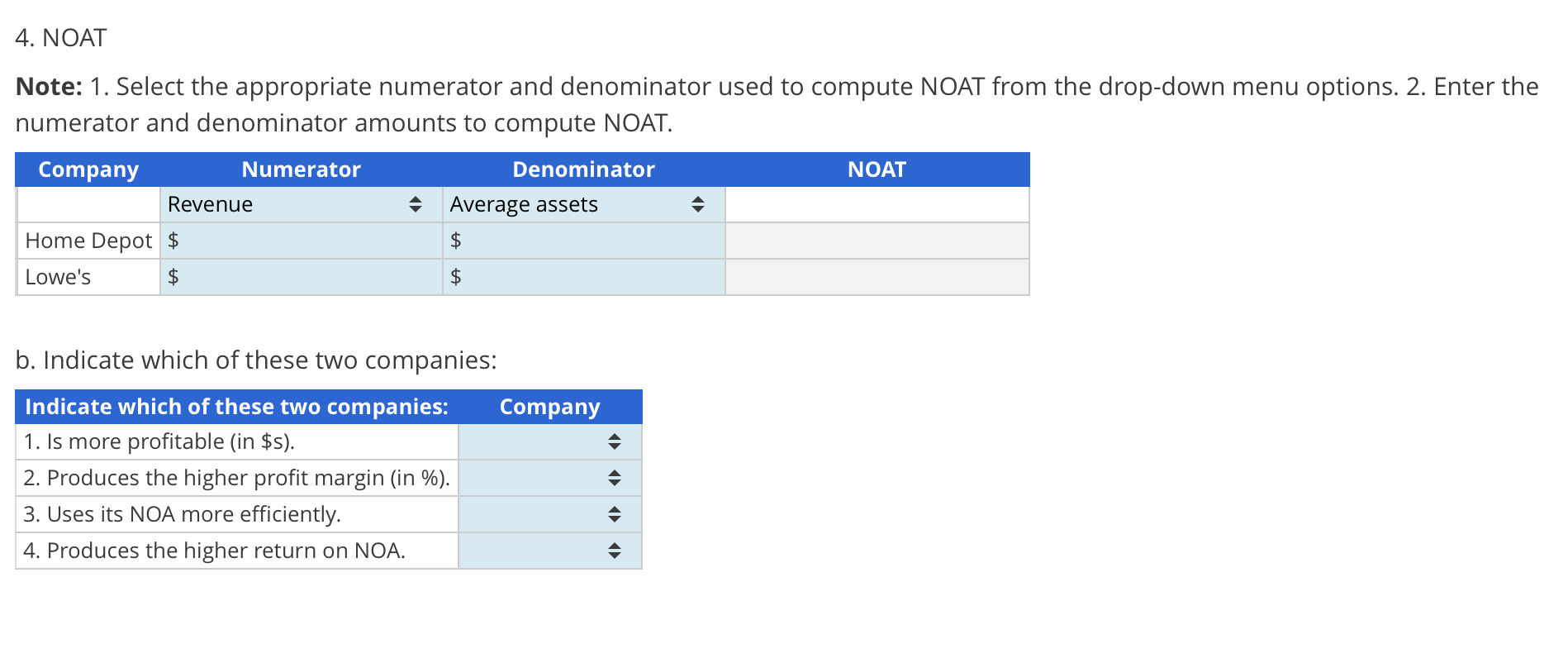Screen dimensions: 1568x663
Task: Click the arrows icon on question 1 dropdown
Action: coord(615,441)
